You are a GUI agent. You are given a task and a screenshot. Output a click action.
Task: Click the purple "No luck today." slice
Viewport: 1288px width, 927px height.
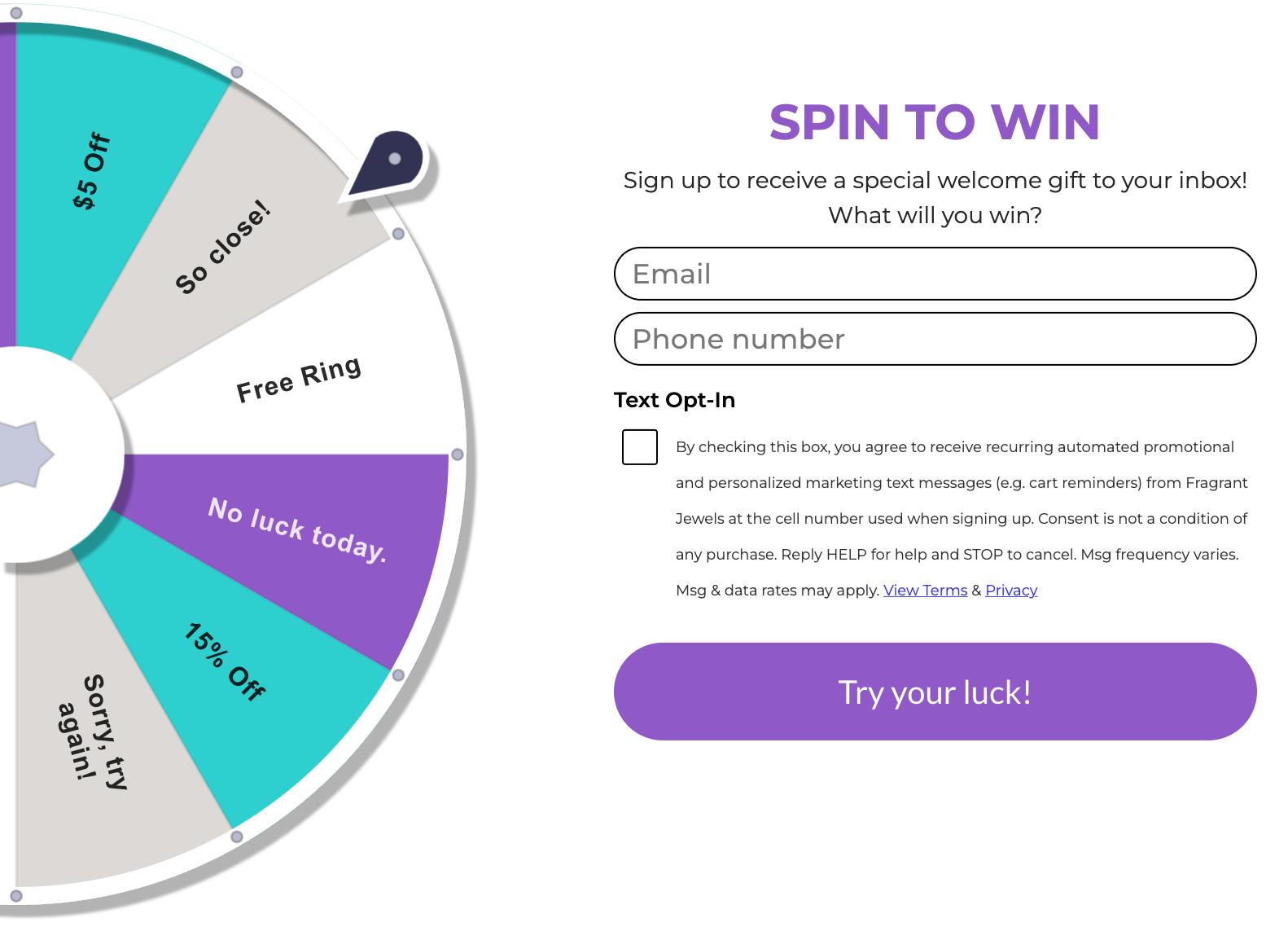tap(297, 529)
